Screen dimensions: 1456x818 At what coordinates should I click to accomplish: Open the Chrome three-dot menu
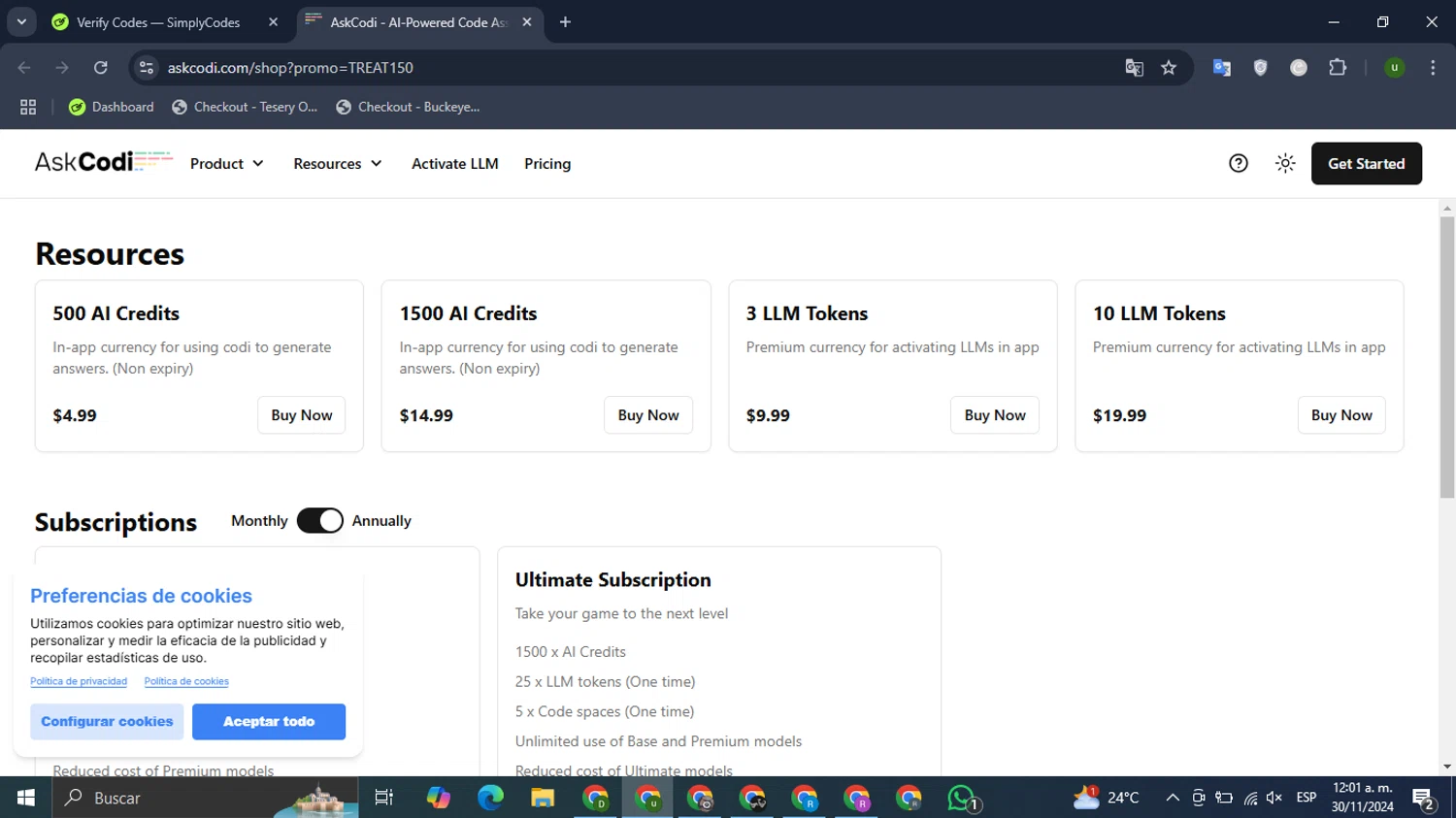pyautogui.click(x=1433, y=67)
